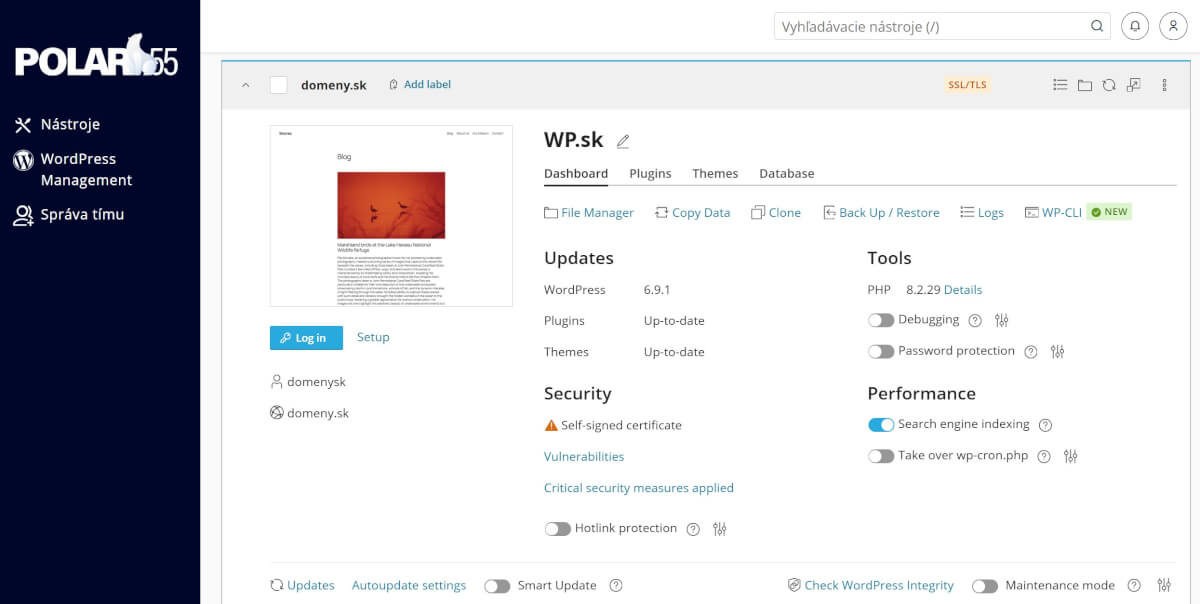
Task: Open PHP version Details link
Action: [963, 289]
